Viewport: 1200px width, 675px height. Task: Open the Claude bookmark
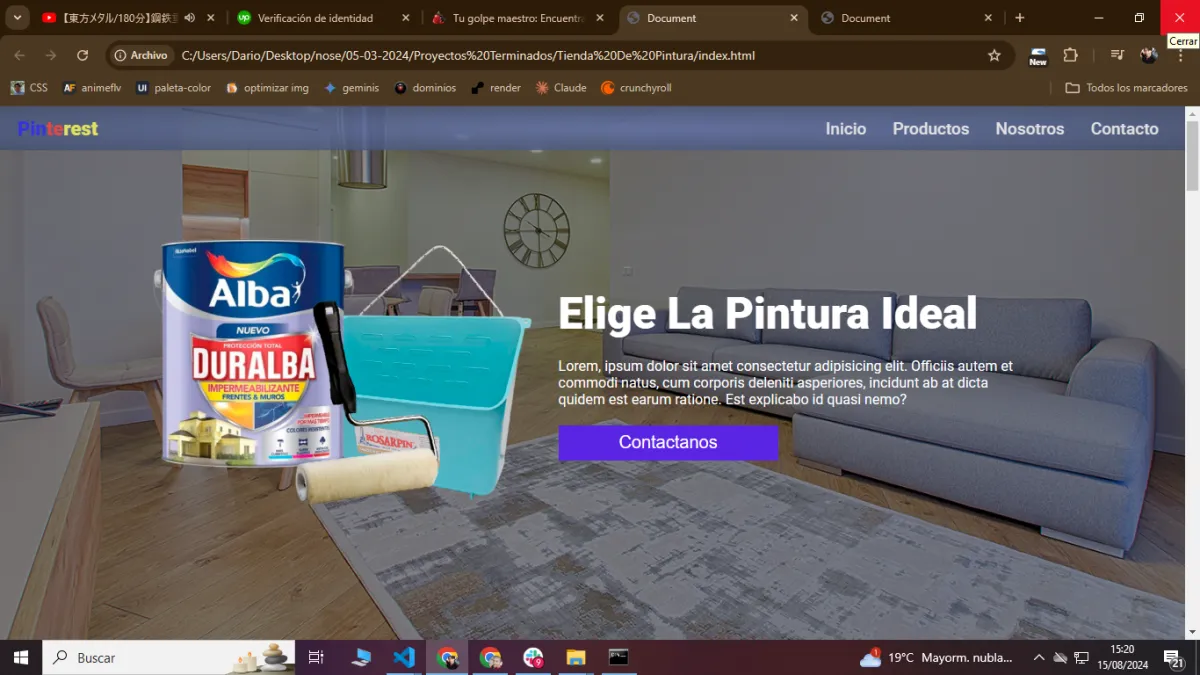click(561, 88)
